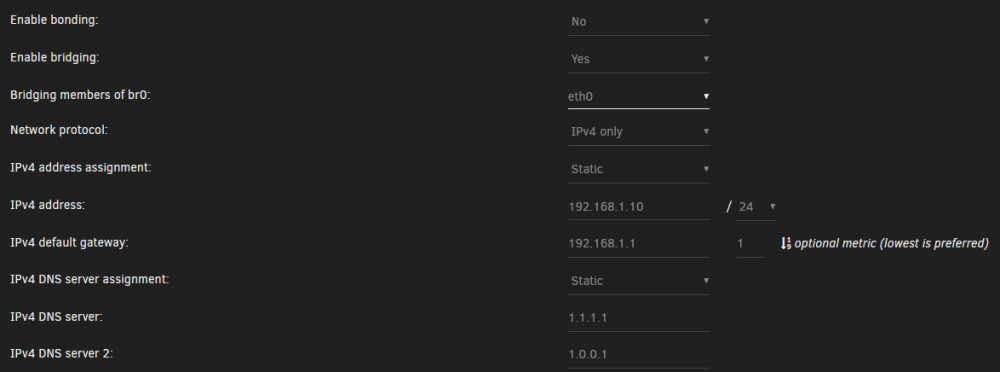1000x372 pixels.
Task: Click the gateway metric field showing 1
Action: [750, 244]
